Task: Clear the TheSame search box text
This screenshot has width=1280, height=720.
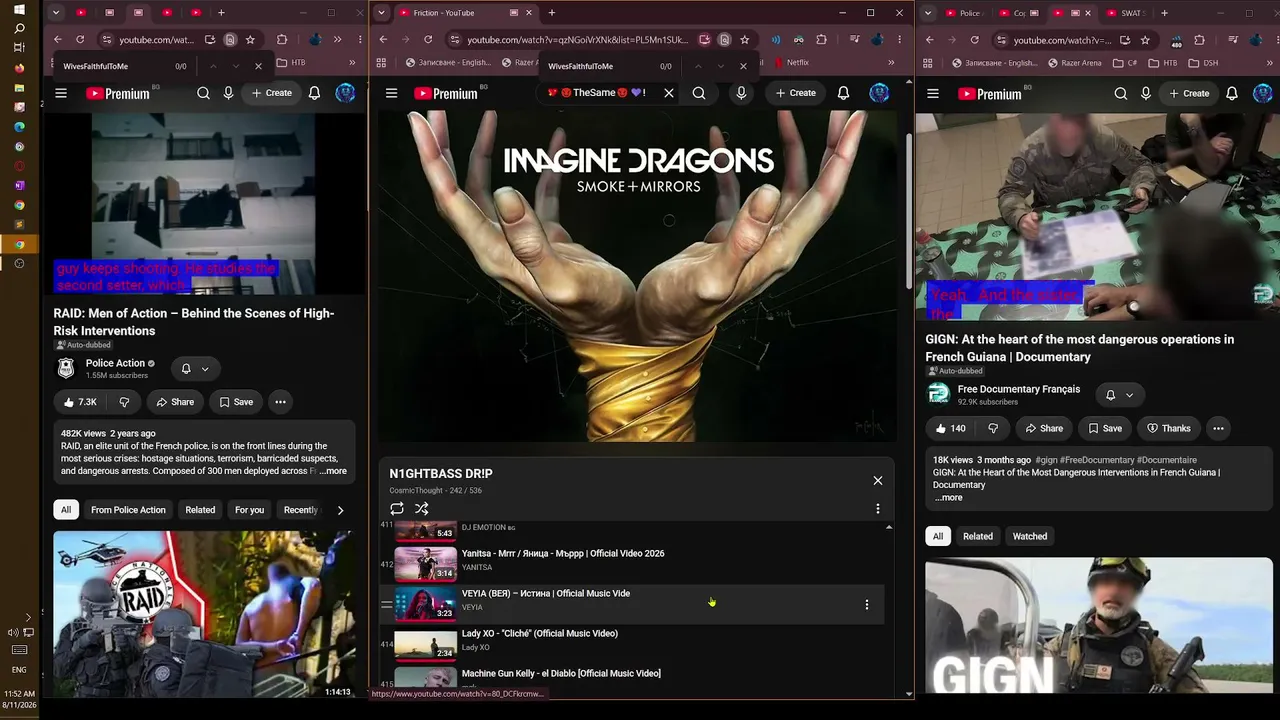Action: [x=669, y=93]
